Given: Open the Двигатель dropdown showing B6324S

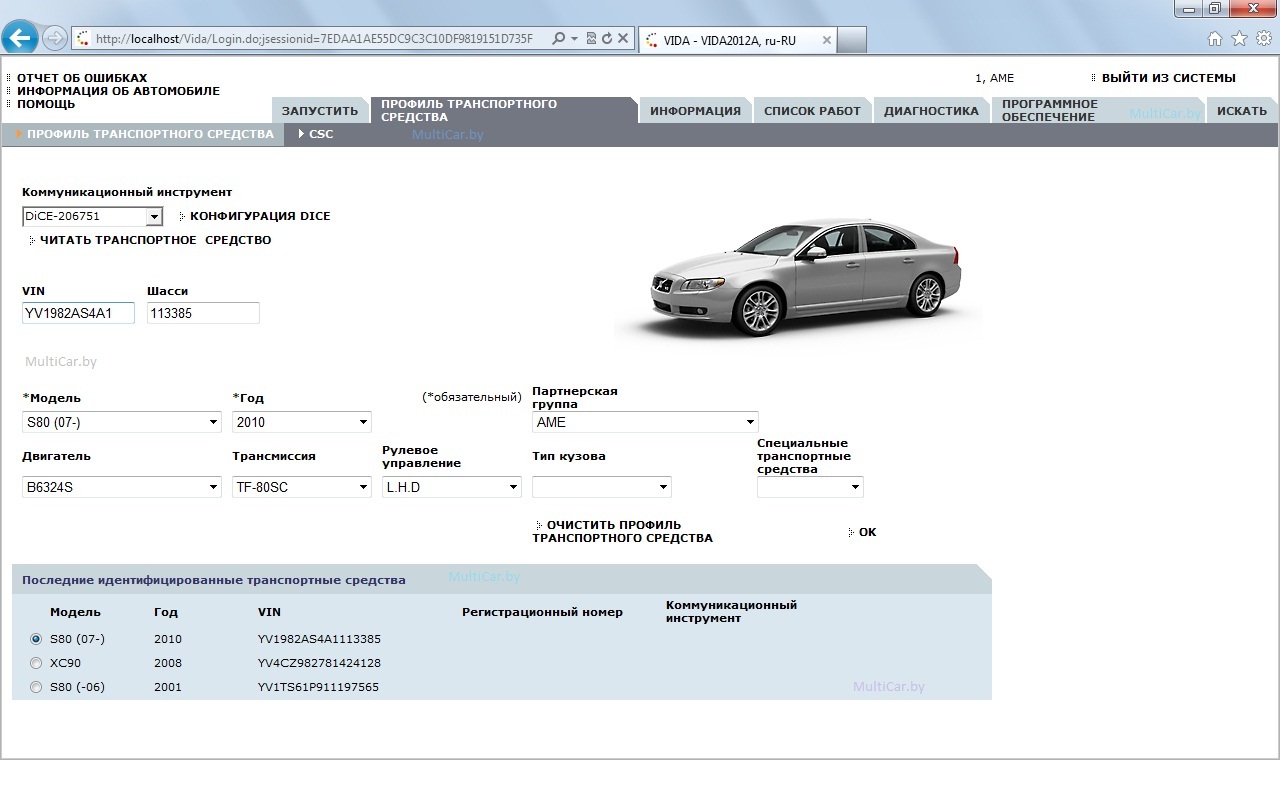Looking at the screenshot, I should click(122, 487).
